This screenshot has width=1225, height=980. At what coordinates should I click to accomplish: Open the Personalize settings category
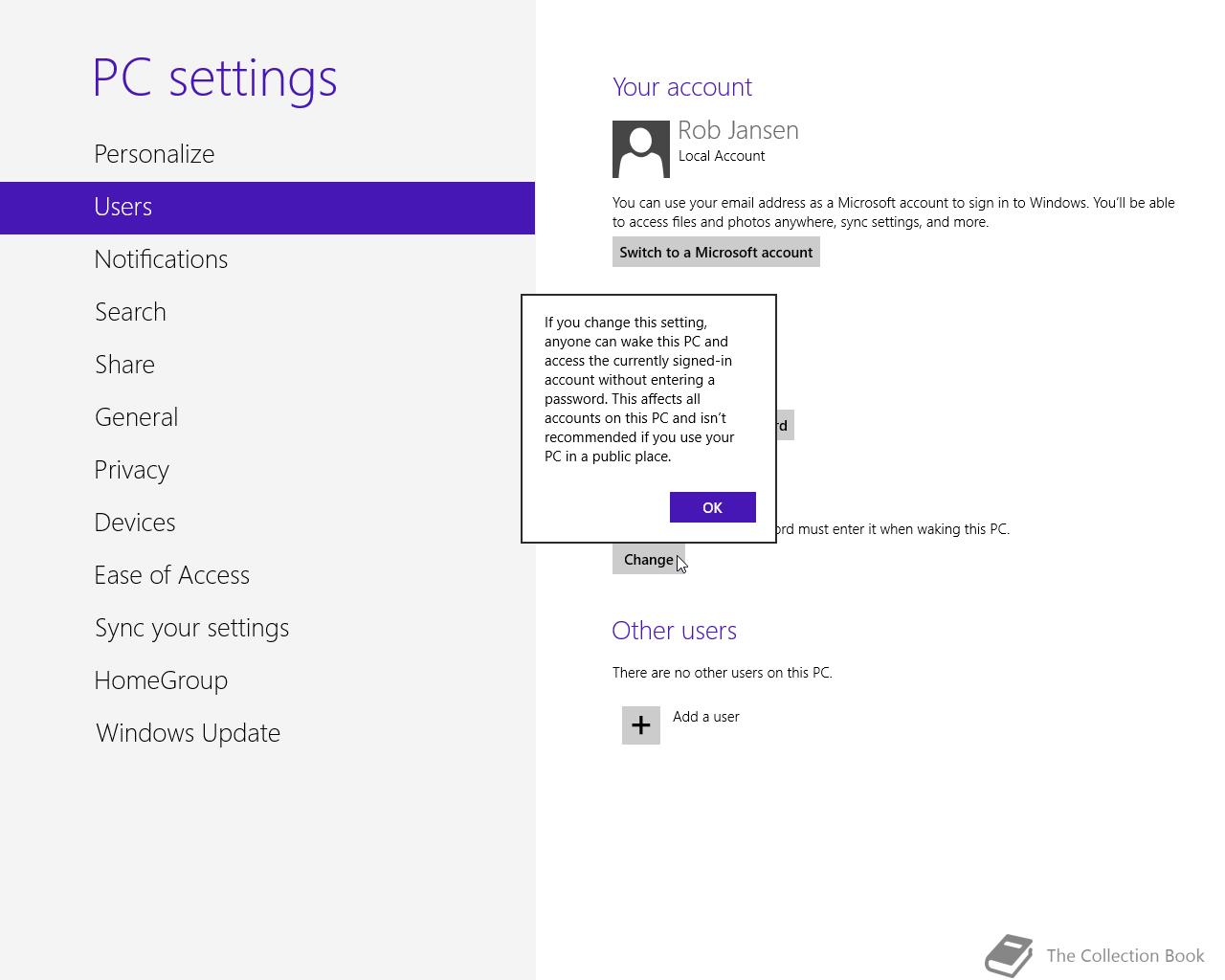click(267, 154)
